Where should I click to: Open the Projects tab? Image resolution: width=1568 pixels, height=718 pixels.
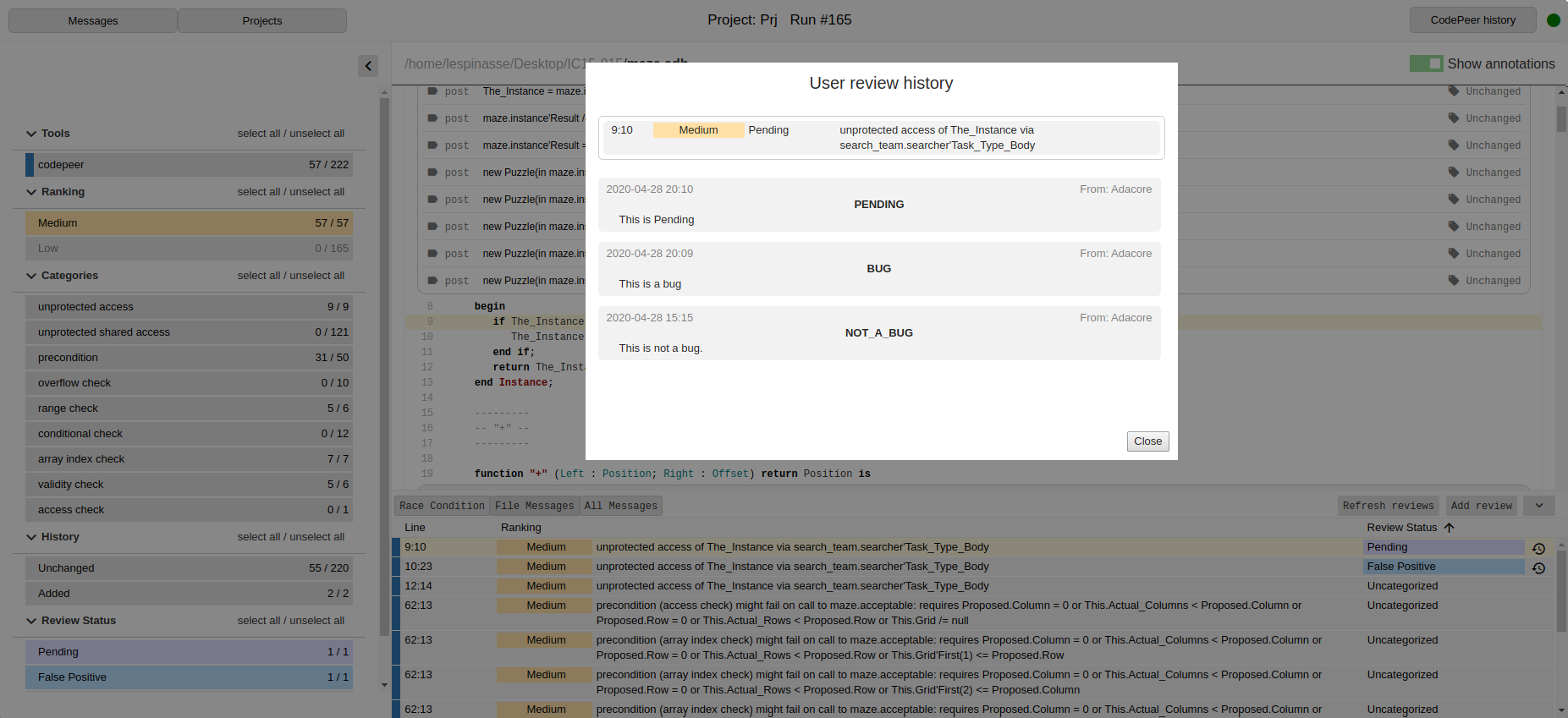coord(262,21)
